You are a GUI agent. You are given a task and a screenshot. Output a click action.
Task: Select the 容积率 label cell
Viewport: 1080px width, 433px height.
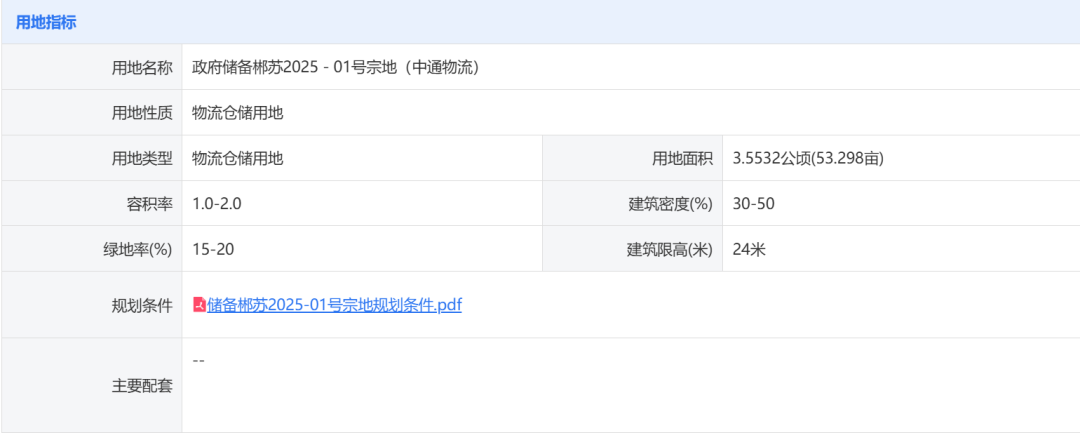tap(152, 204)
